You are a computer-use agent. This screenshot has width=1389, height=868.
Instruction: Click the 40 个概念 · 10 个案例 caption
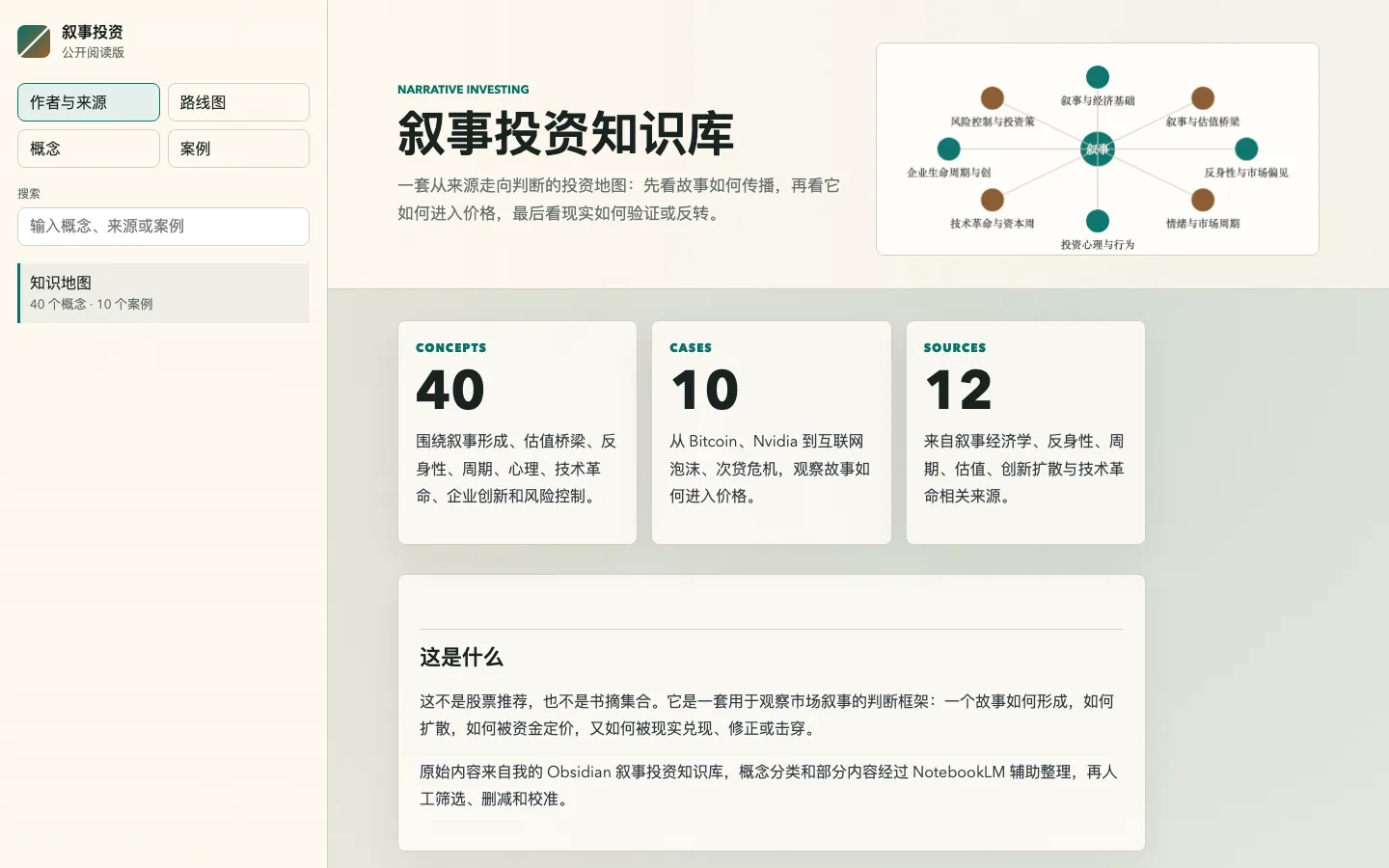(92, 304)
